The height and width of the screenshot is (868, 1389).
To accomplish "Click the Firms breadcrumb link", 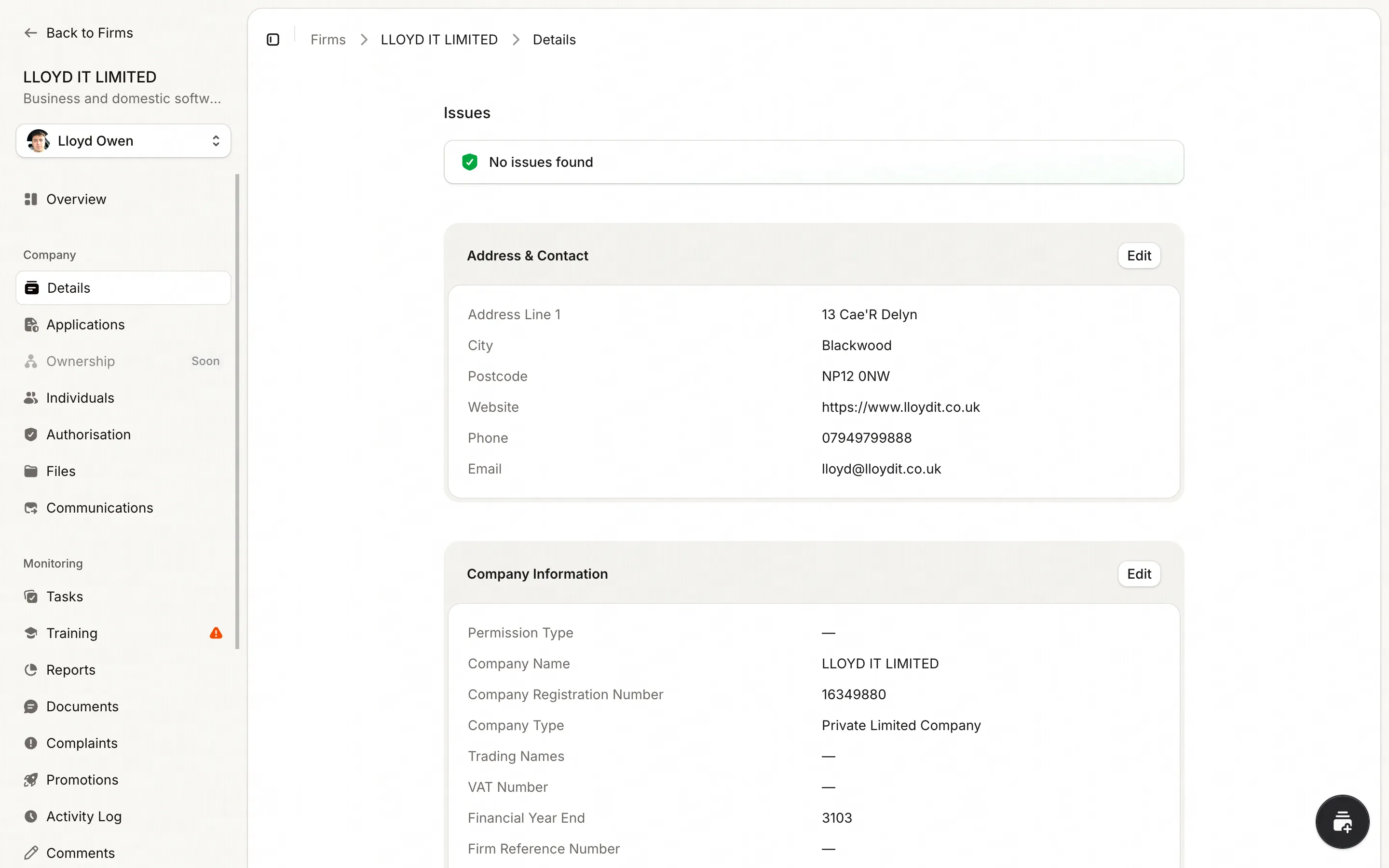I will pos(328,40).
